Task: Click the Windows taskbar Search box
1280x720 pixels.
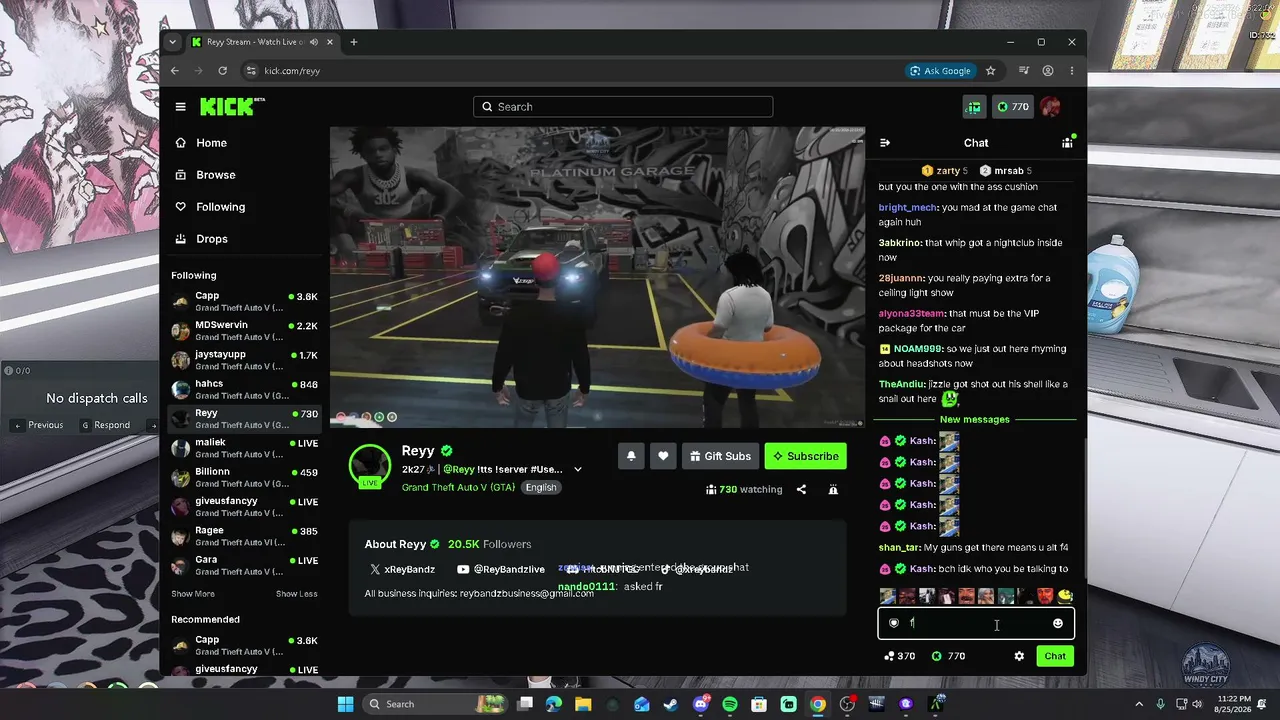Action: [435, 704]
